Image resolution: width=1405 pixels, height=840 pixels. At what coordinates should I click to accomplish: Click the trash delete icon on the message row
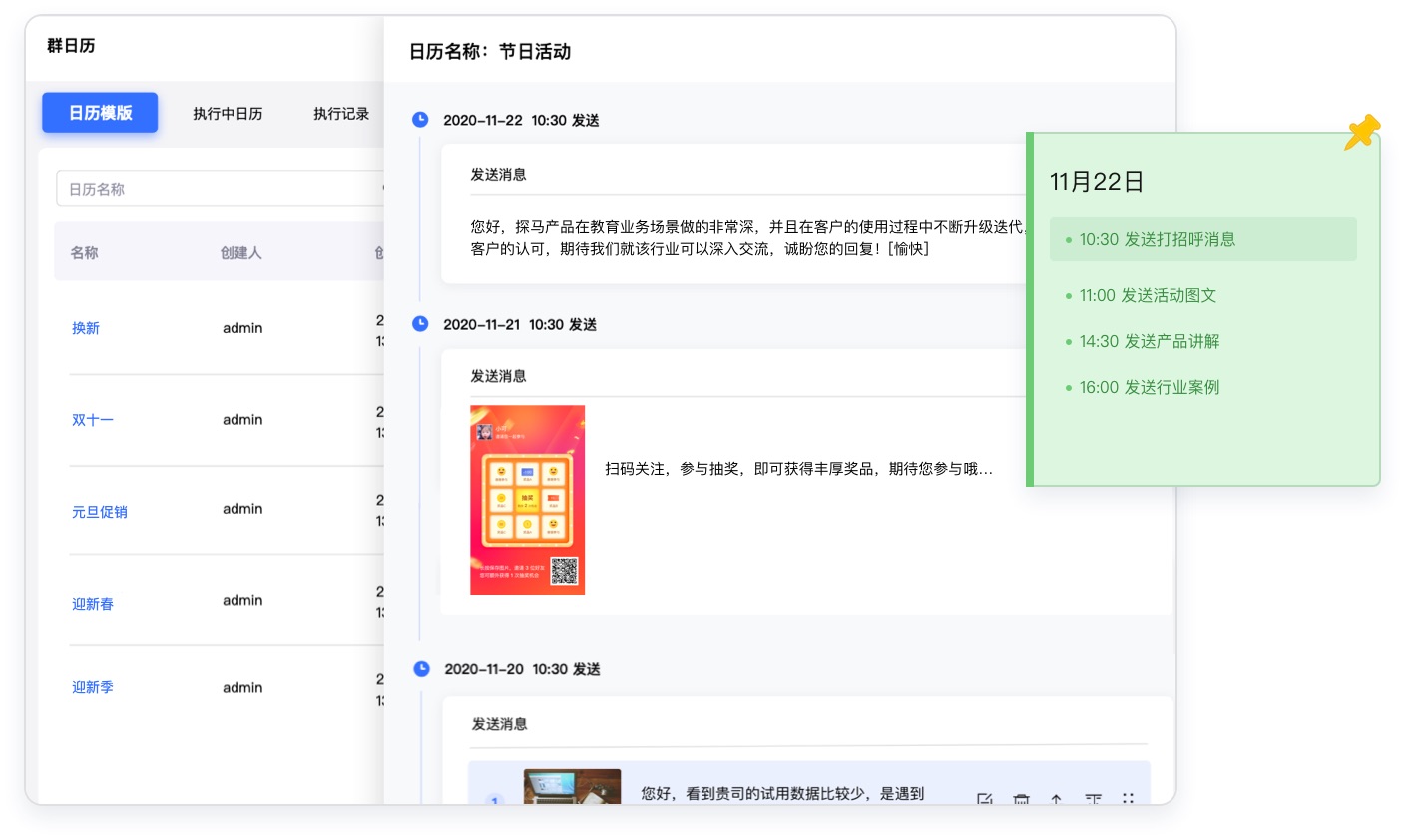pyautogui.click(x=1021, y=799)
